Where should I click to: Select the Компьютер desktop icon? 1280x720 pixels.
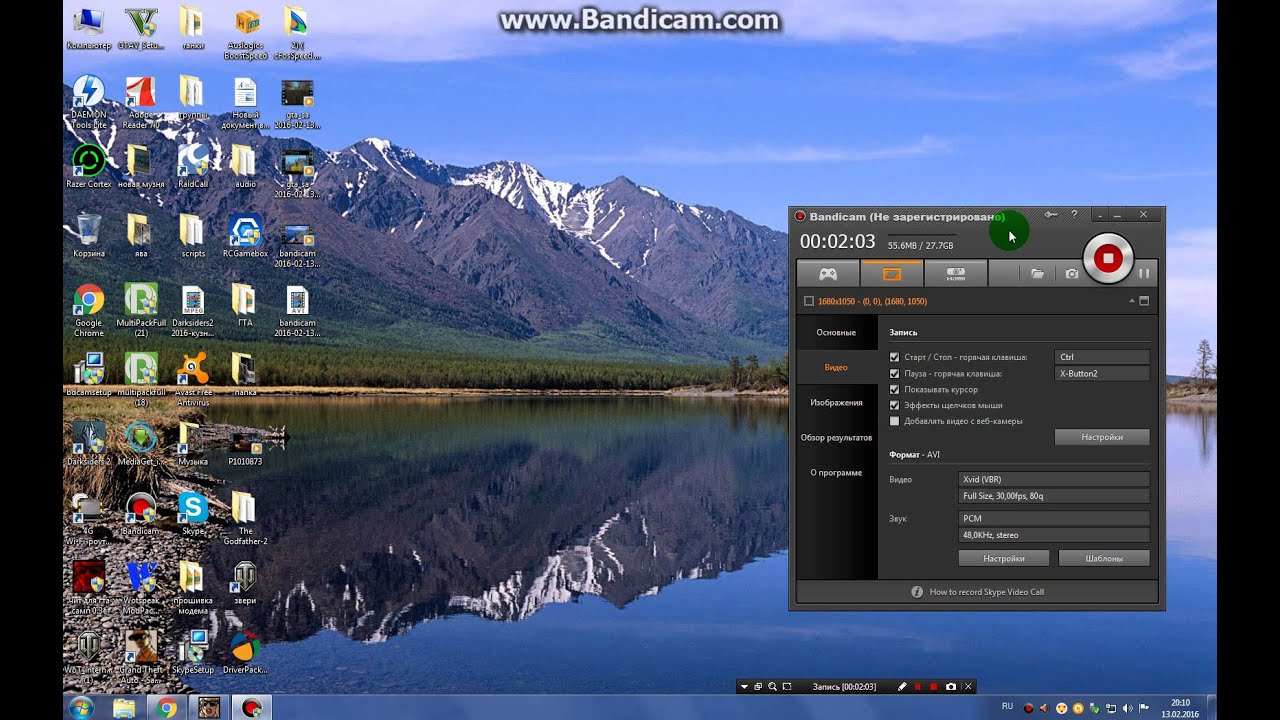click(88, 28)
